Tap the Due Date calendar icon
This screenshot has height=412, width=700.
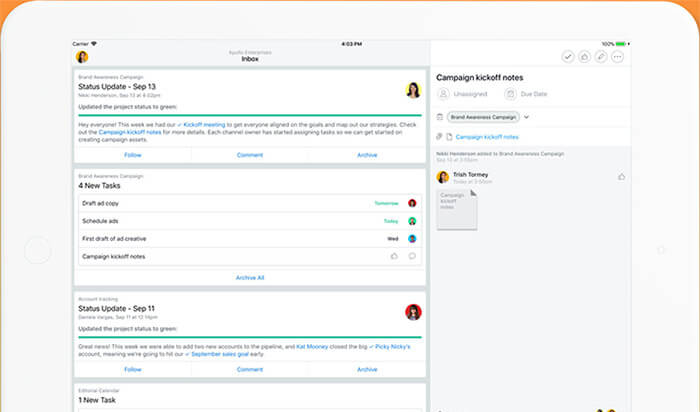tap(510, 94)
